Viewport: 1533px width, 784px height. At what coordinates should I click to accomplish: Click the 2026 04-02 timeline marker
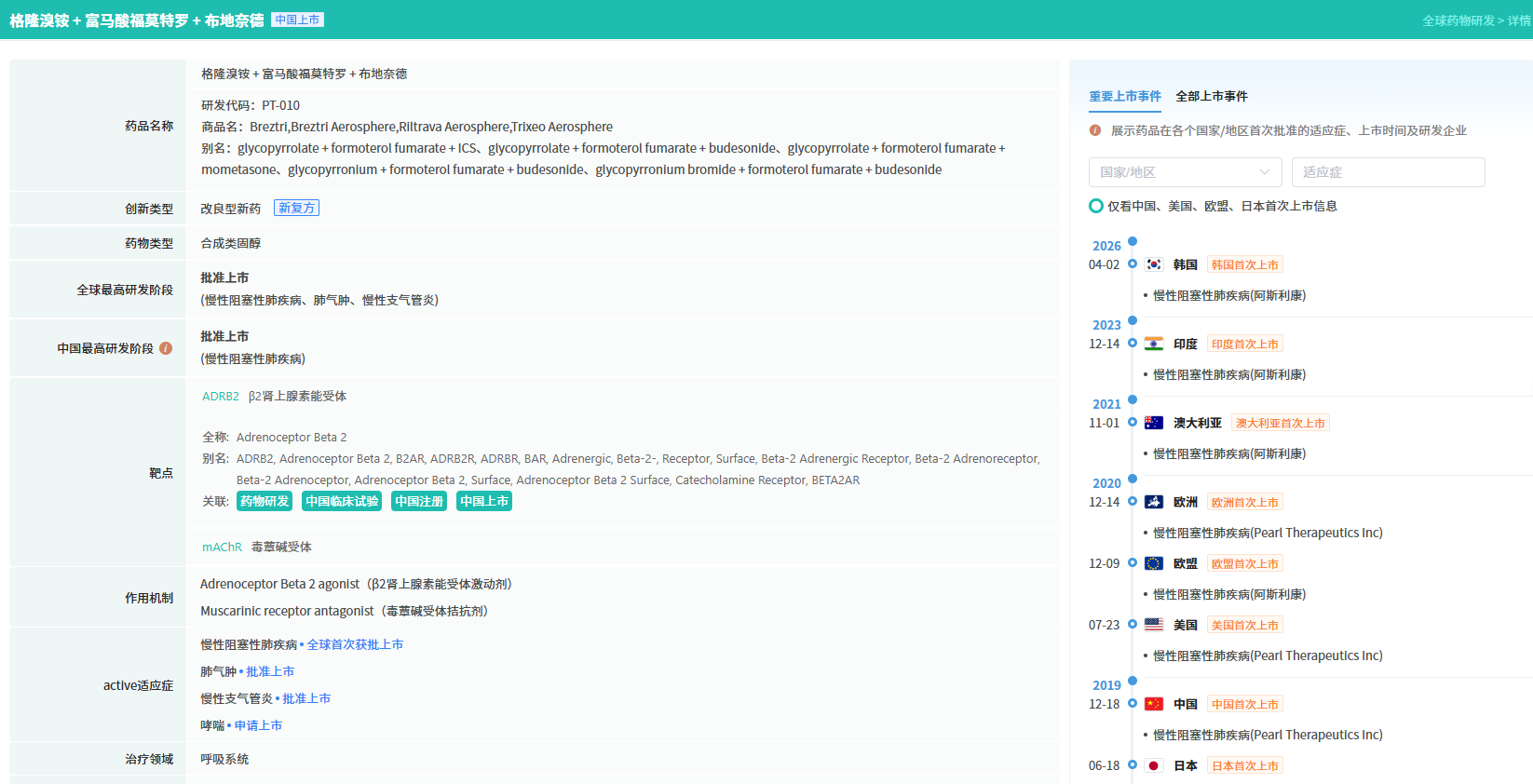coord(1133,264)
